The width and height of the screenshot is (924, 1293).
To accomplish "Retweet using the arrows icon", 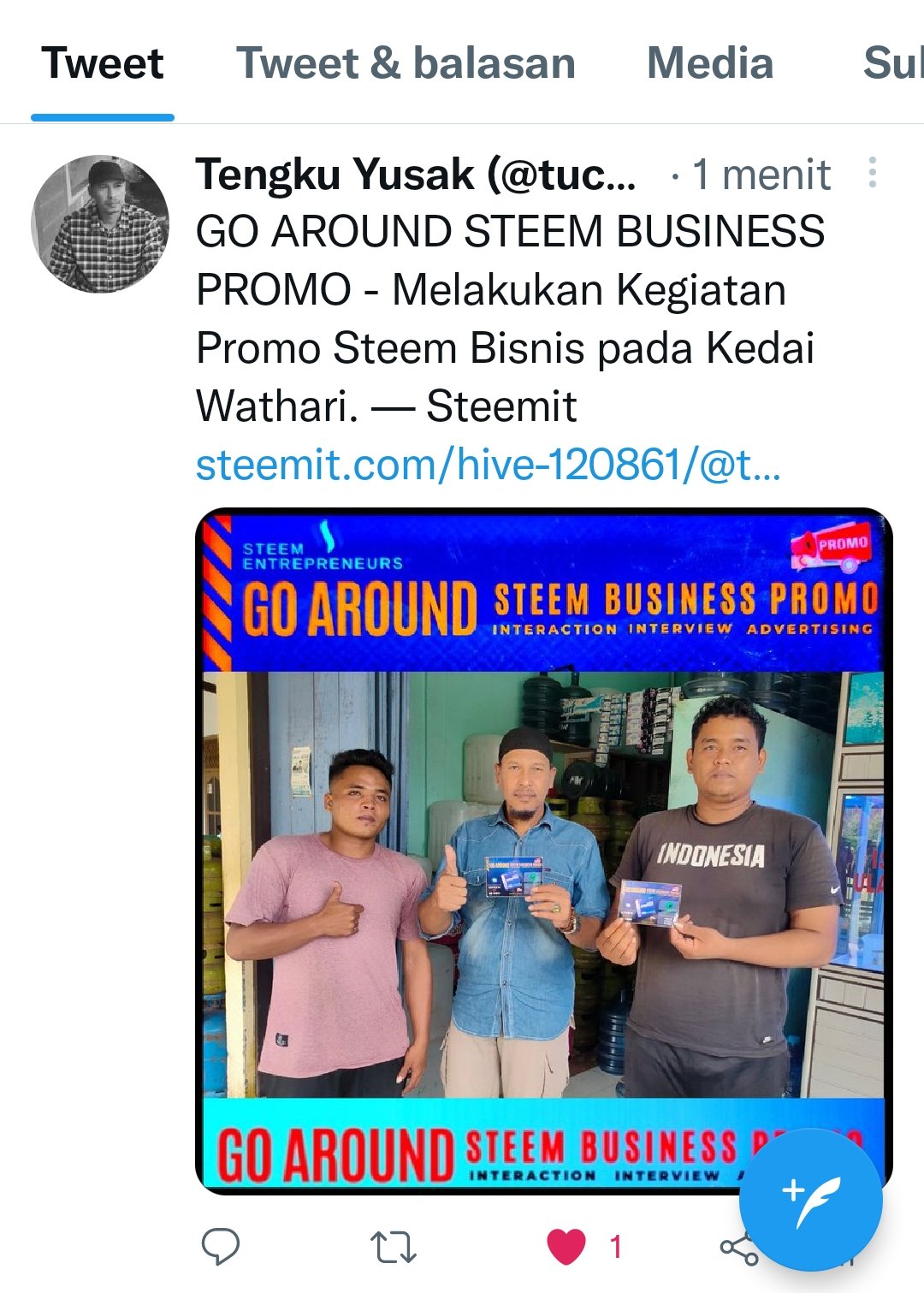I will 393,1248.
